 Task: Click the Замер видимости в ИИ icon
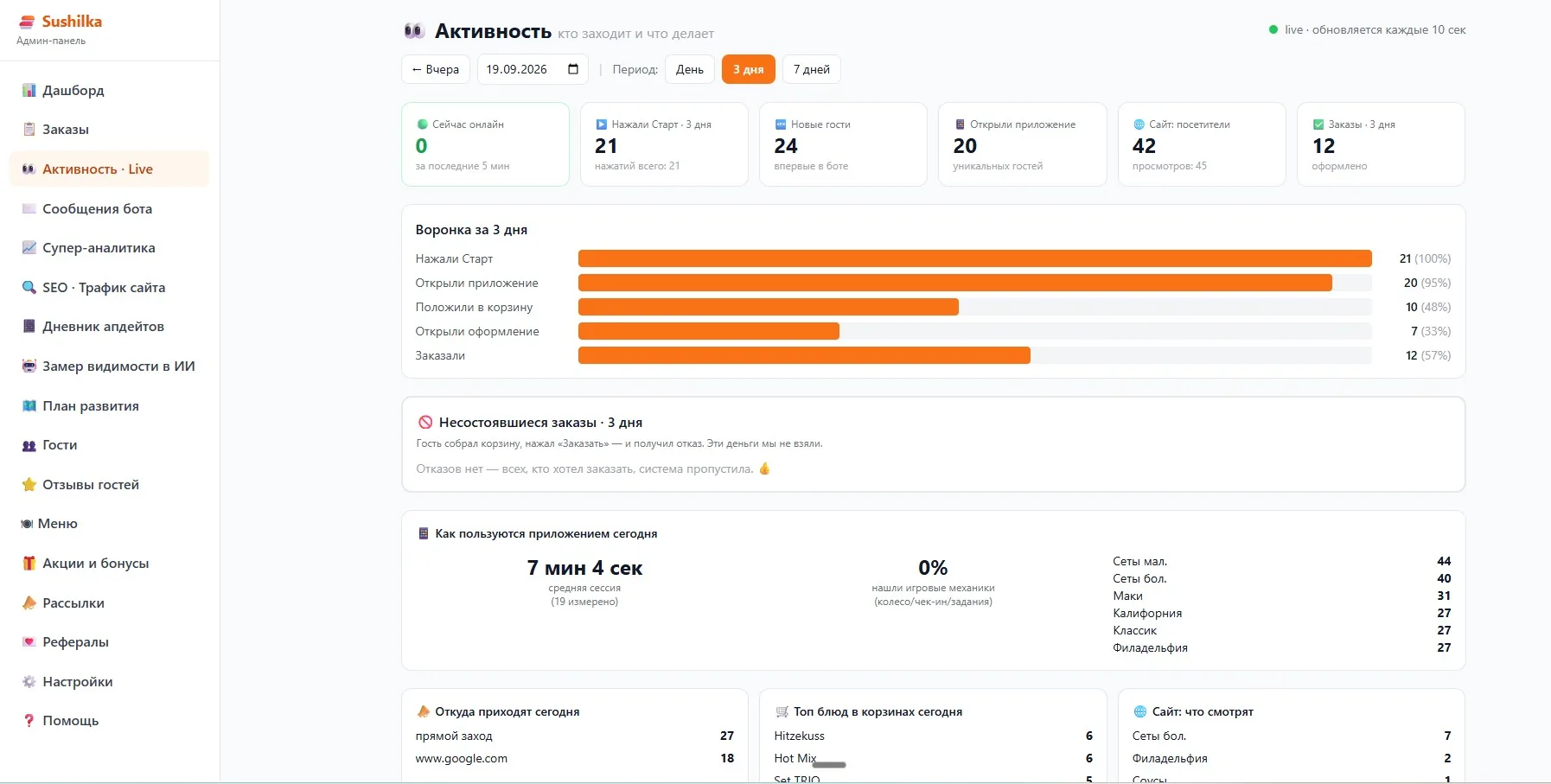tap(29, 367)
